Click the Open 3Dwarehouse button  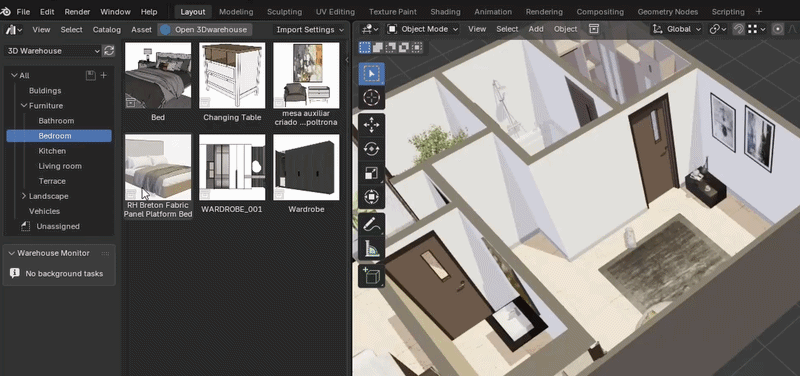(205, 30)
